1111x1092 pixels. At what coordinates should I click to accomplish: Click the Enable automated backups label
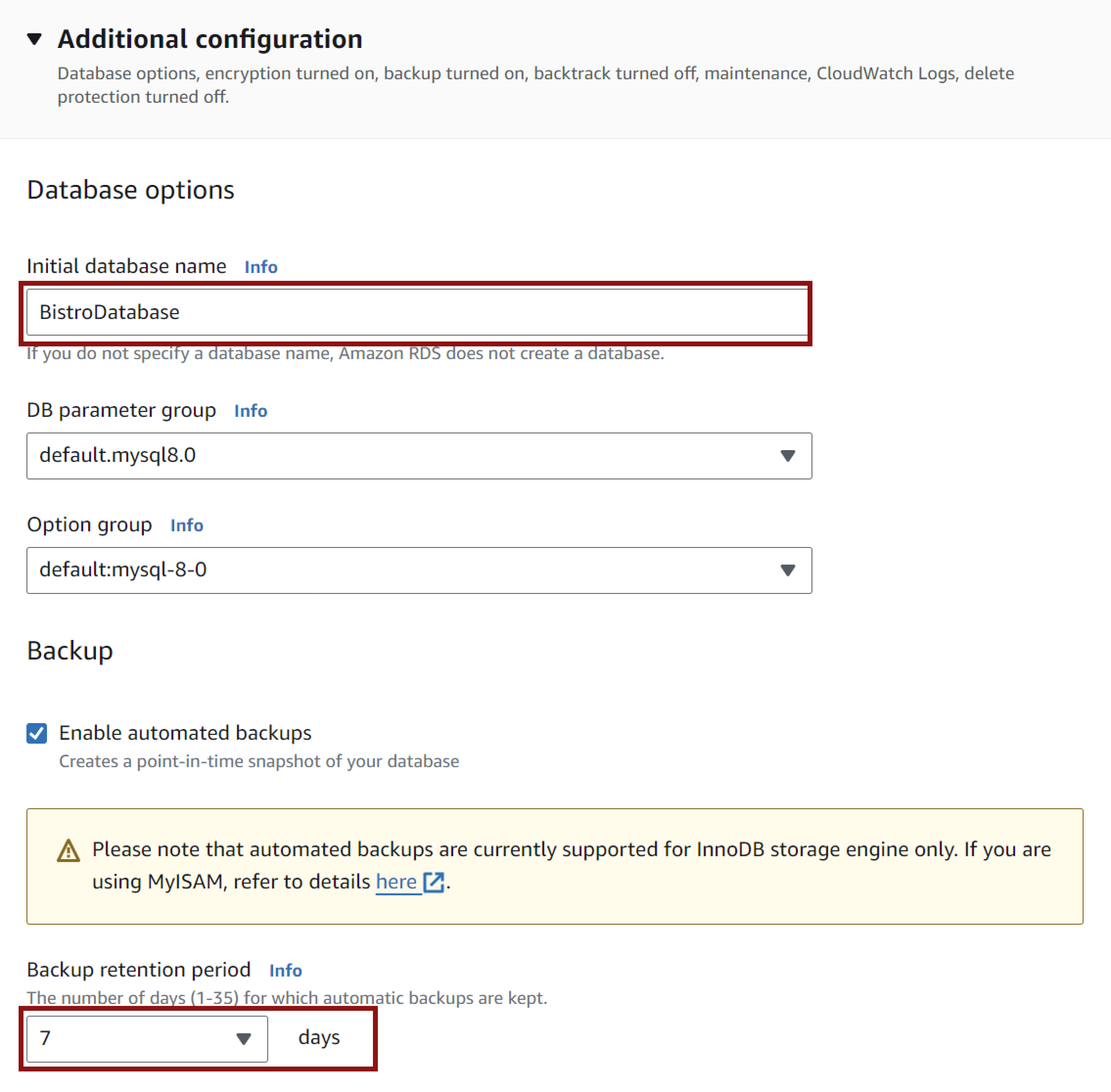(x=185, y=733)
